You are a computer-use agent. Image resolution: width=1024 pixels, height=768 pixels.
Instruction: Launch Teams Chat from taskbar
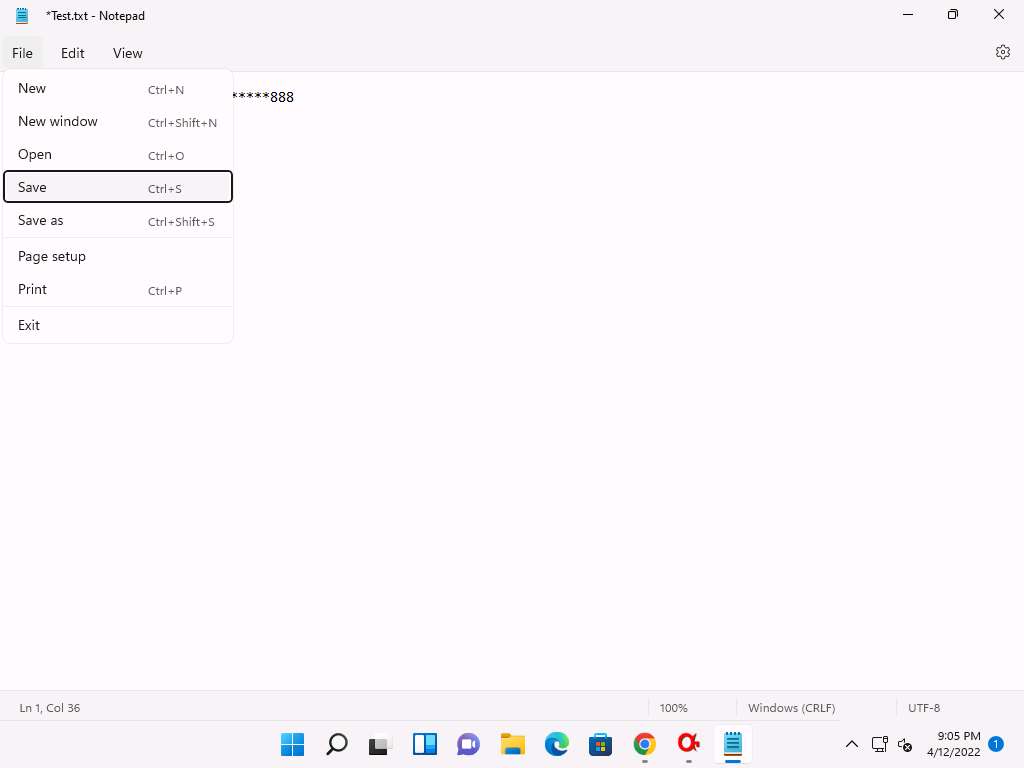point(468,744)
